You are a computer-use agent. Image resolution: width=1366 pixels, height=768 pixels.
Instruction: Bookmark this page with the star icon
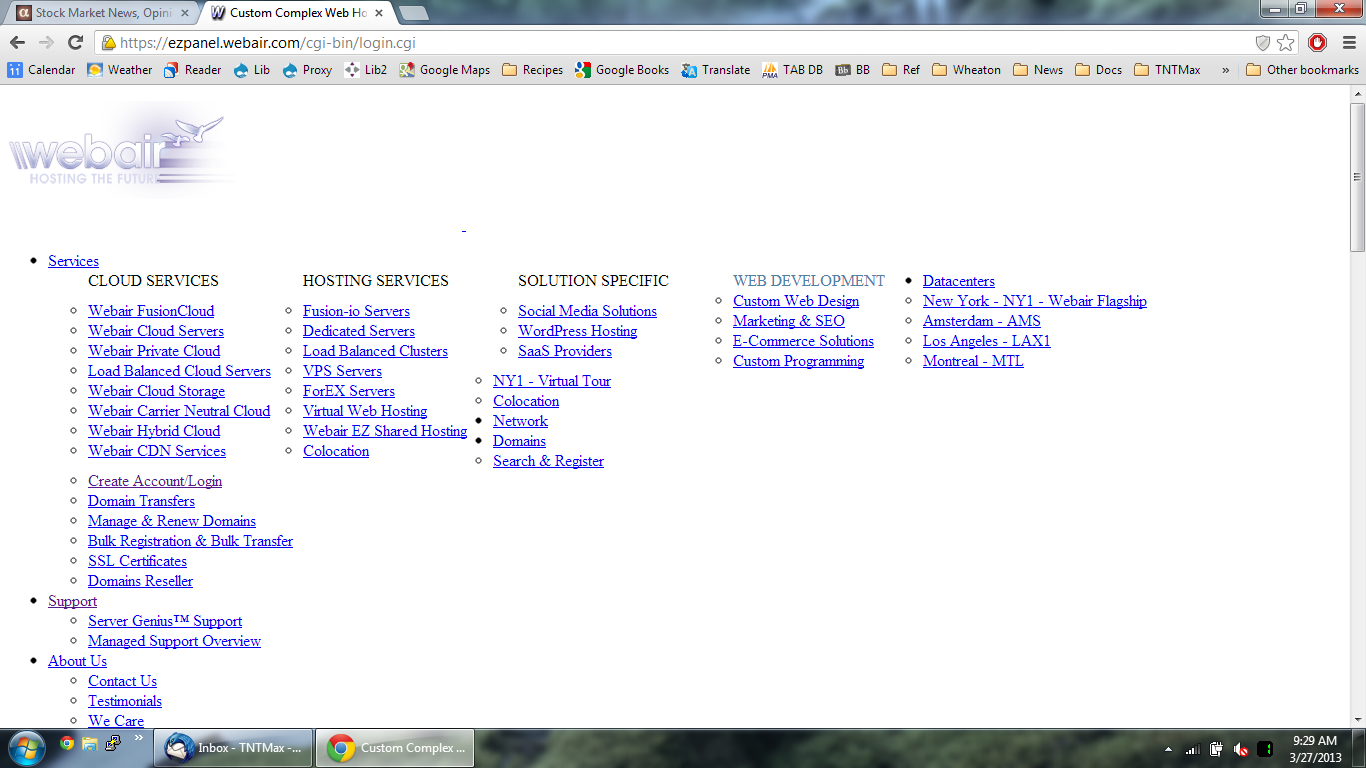pos(1286,43)
